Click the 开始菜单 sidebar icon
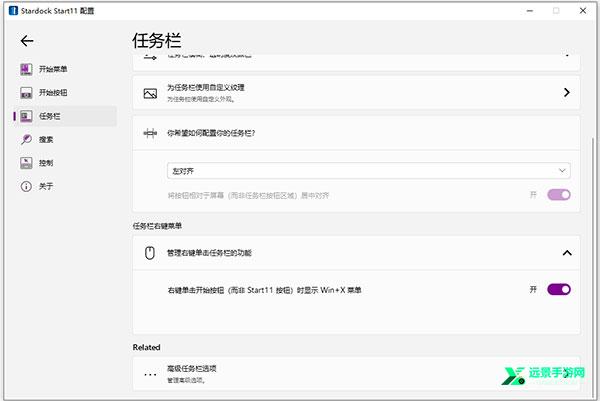Screen dimensions: 600x401 click(26, 69)
